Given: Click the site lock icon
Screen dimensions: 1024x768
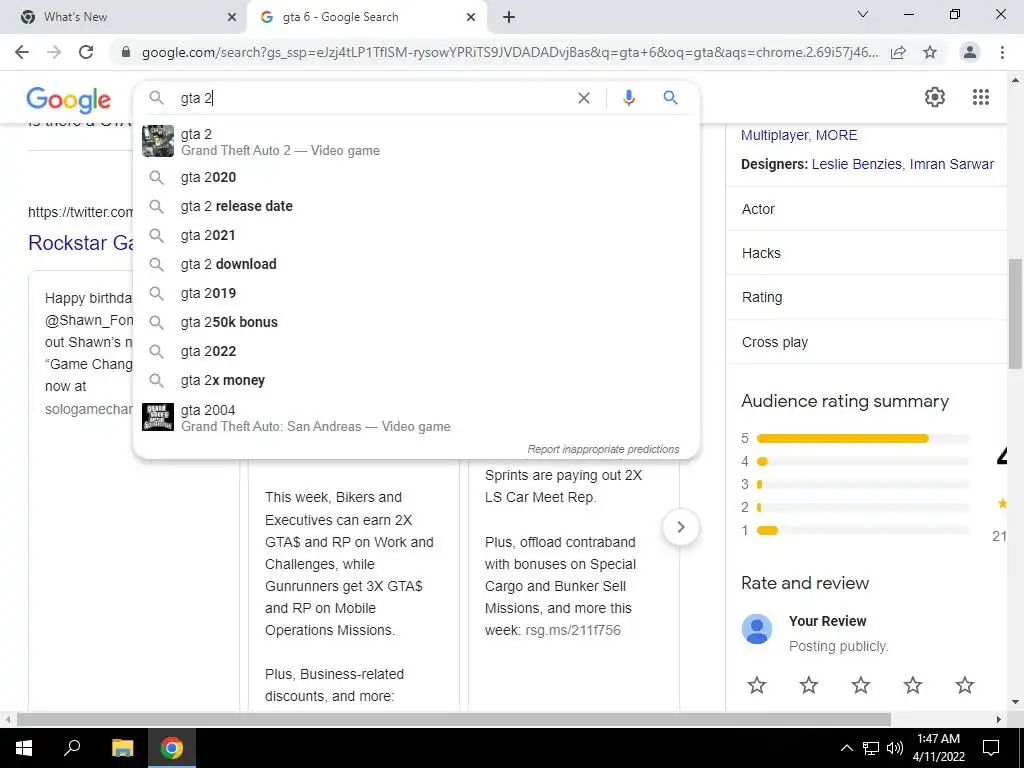Looking at the screenshot, I should coord(126,52).
